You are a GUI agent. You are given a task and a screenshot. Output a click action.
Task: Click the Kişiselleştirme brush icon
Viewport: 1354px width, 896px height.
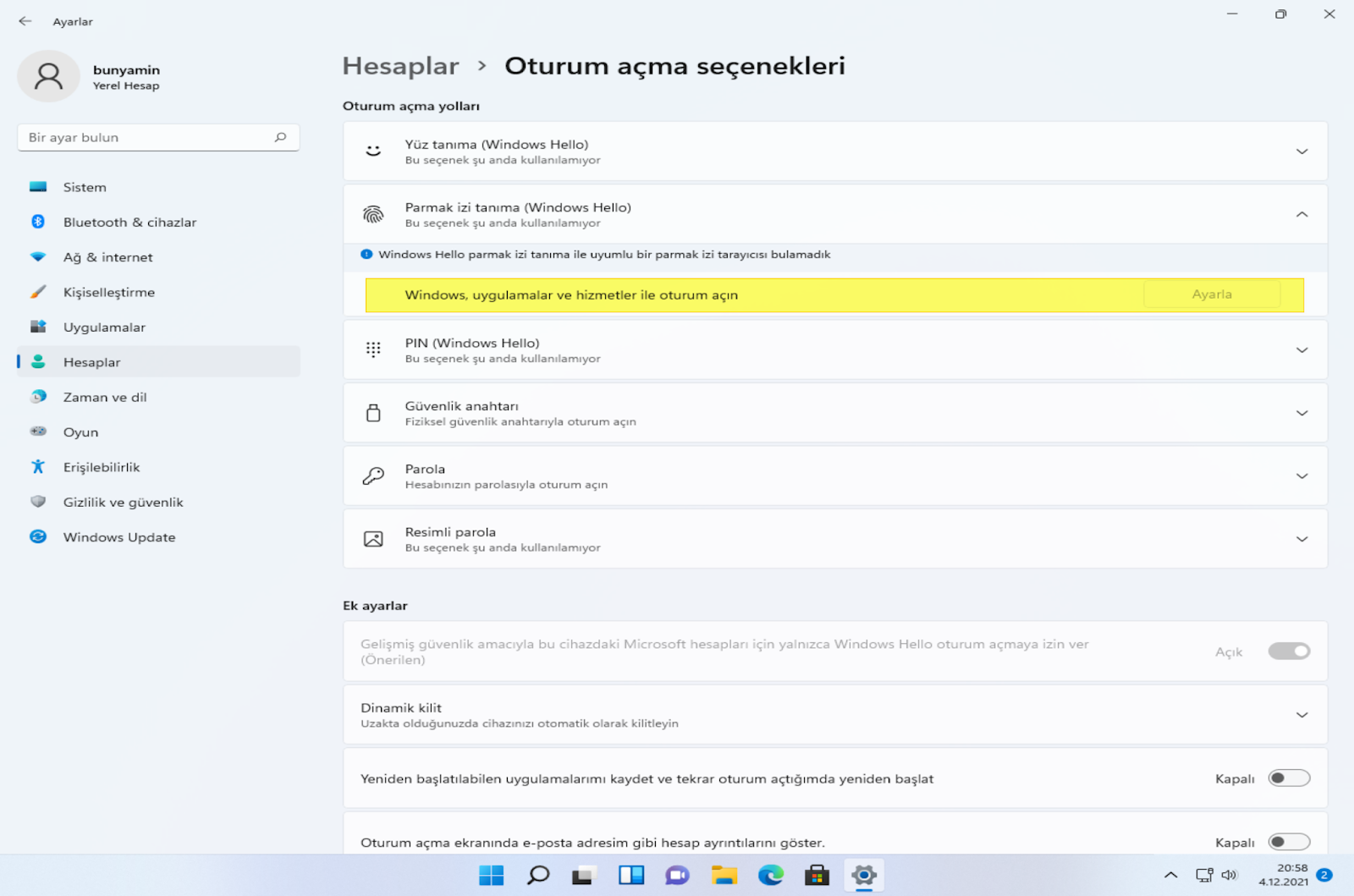(38, 292)
